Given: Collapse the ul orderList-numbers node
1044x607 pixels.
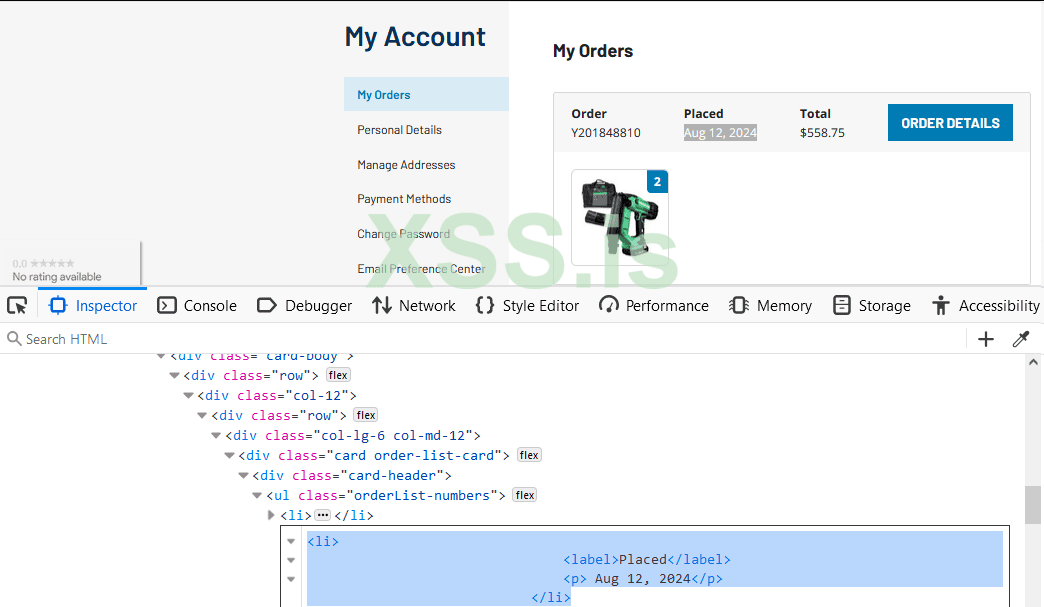Looking at the screenshot, I should point(257,495).
